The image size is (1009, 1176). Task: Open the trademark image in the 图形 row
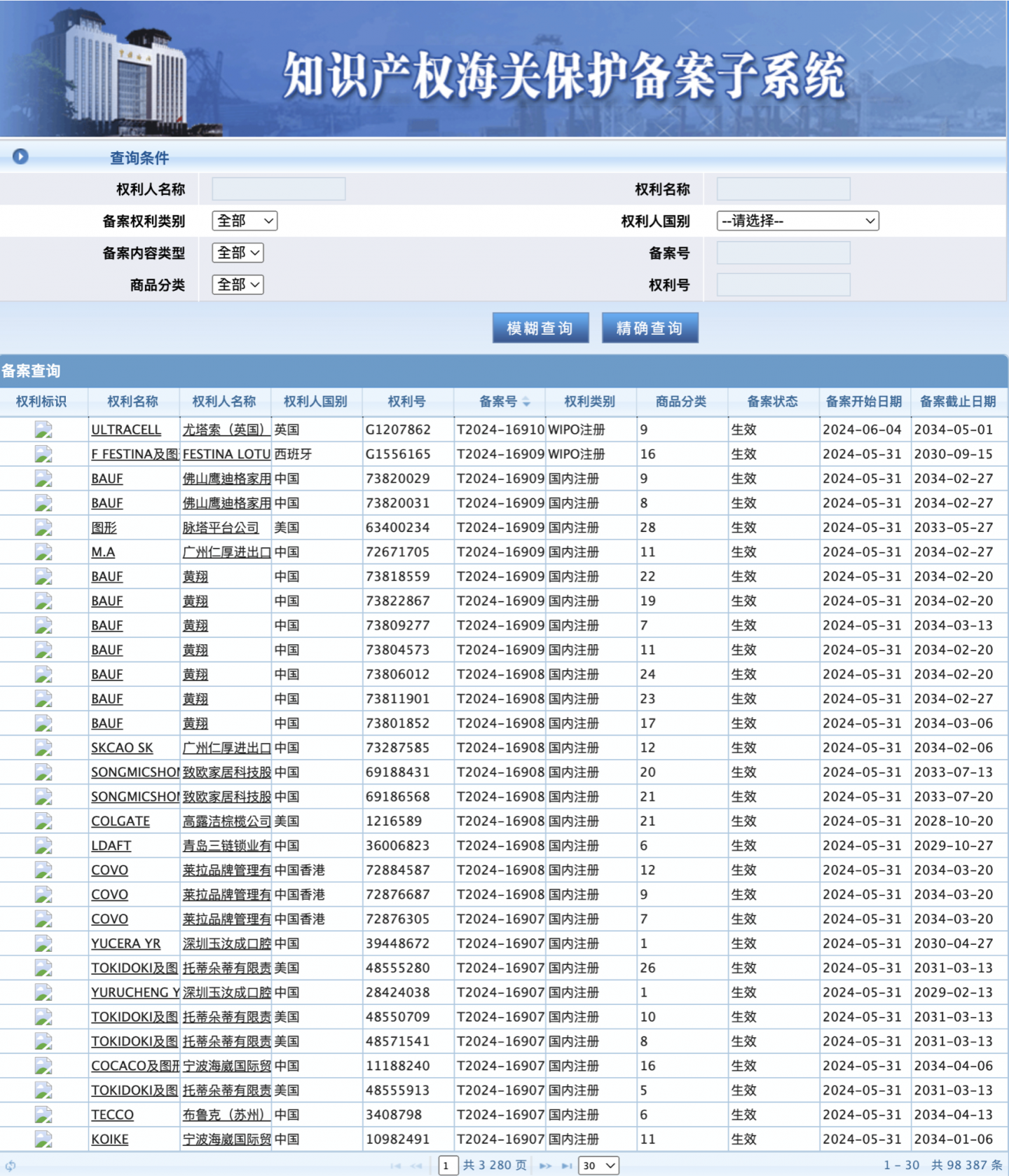tap(43, 528)
